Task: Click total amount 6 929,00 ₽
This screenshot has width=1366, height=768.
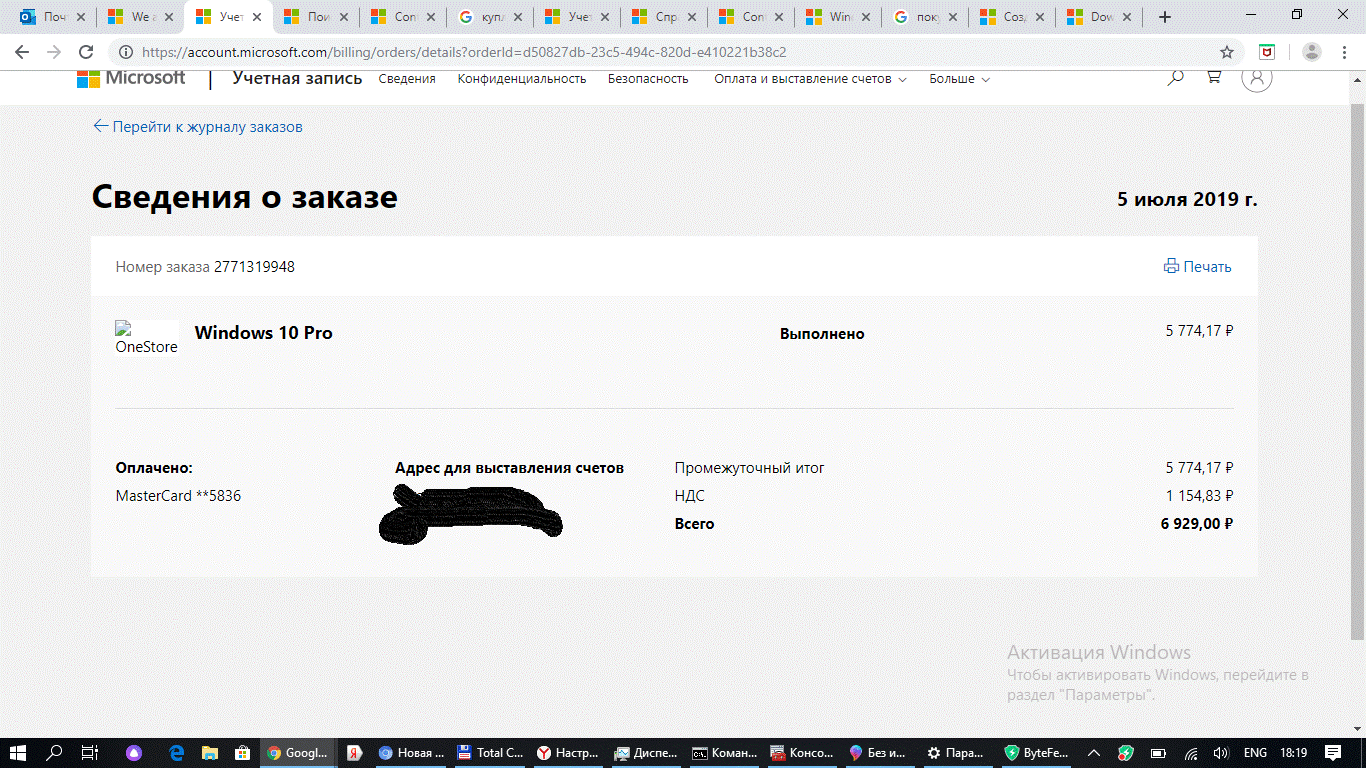Action: (x=1197, y=524)
